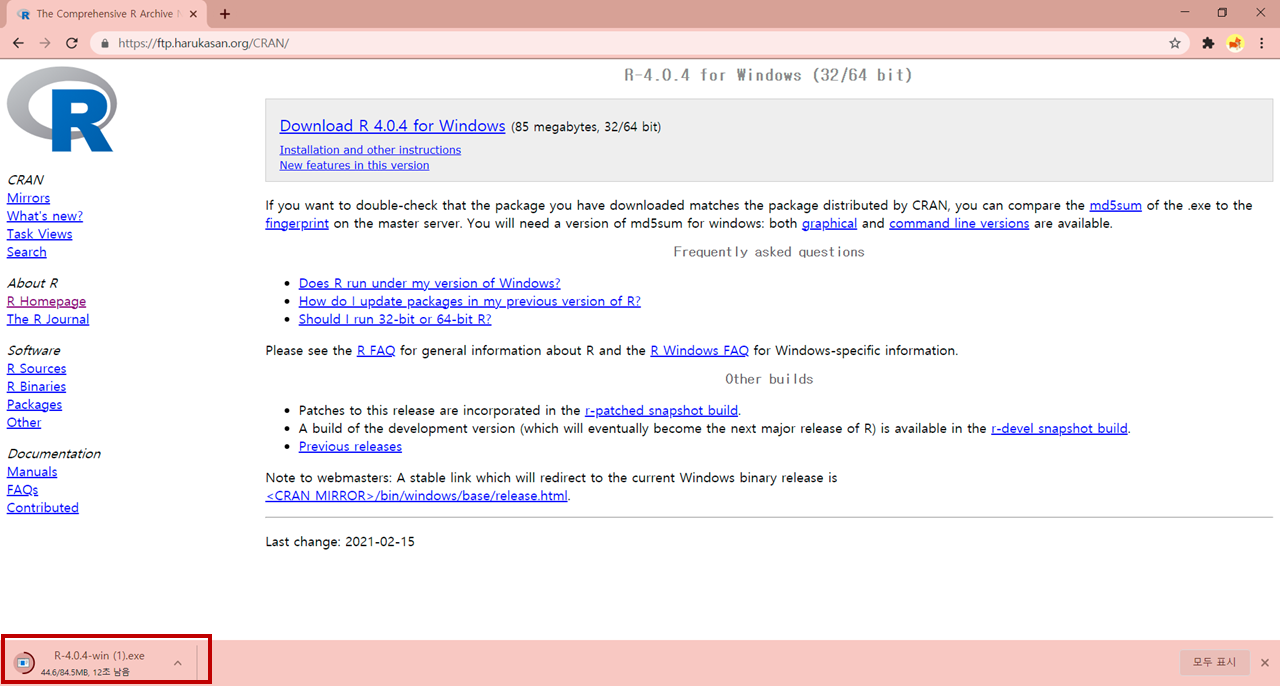Click the Last change: 2021-02-15 text
The width and height of the screenshot is (1280, 686).
pos(340,541)
